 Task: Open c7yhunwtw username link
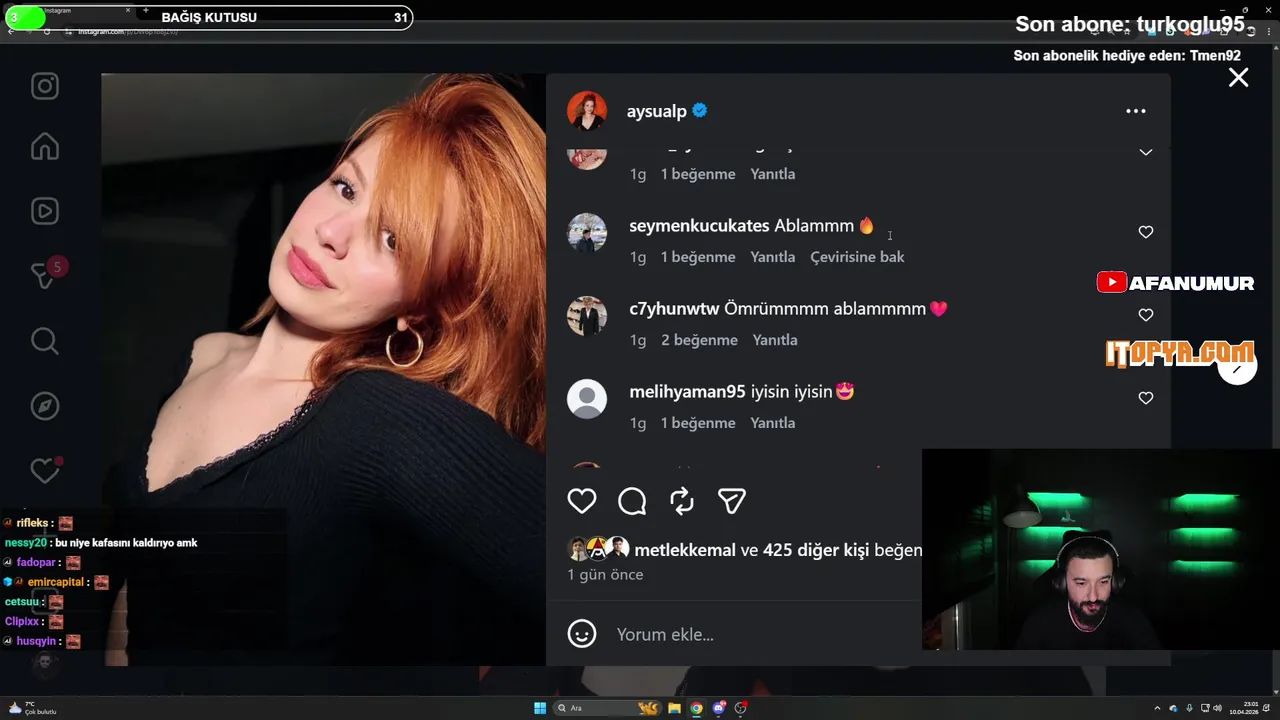(674, 309)
